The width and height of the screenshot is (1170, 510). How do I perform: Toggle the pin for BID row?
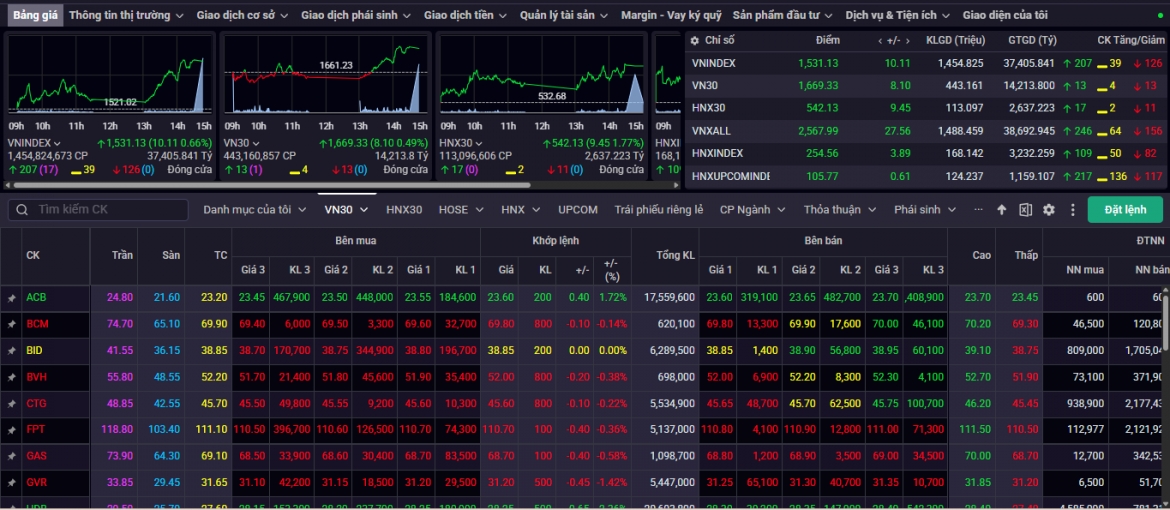[x=11, y=350]
